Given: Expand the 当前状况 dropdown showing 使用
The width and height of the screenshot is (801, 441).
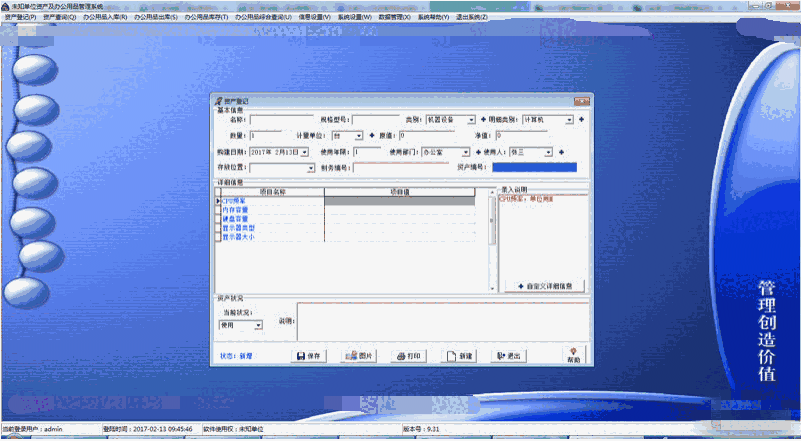Looking at the screenshot, I should point(258,325).
